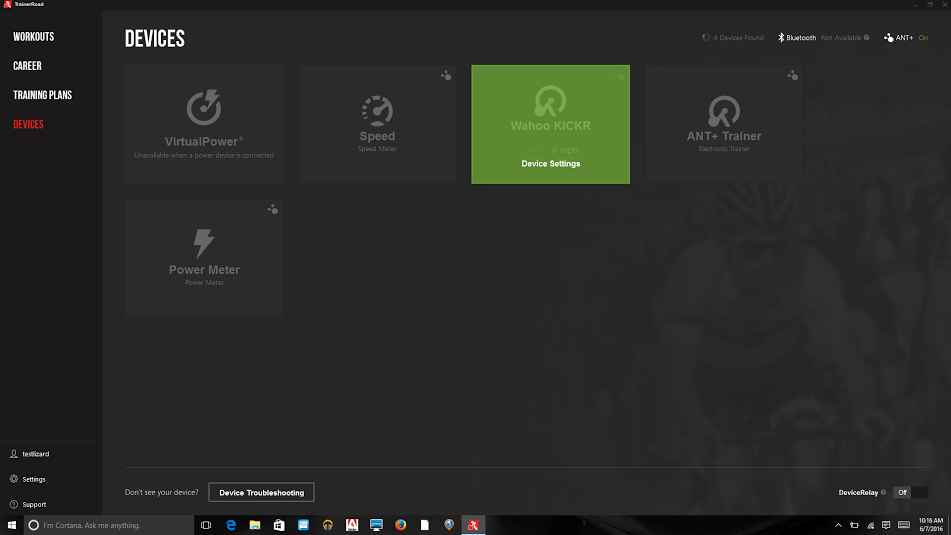Open Adobe app from the taskbar
Image resolution: width=951 pixels, height=535 pixels.
352,525
